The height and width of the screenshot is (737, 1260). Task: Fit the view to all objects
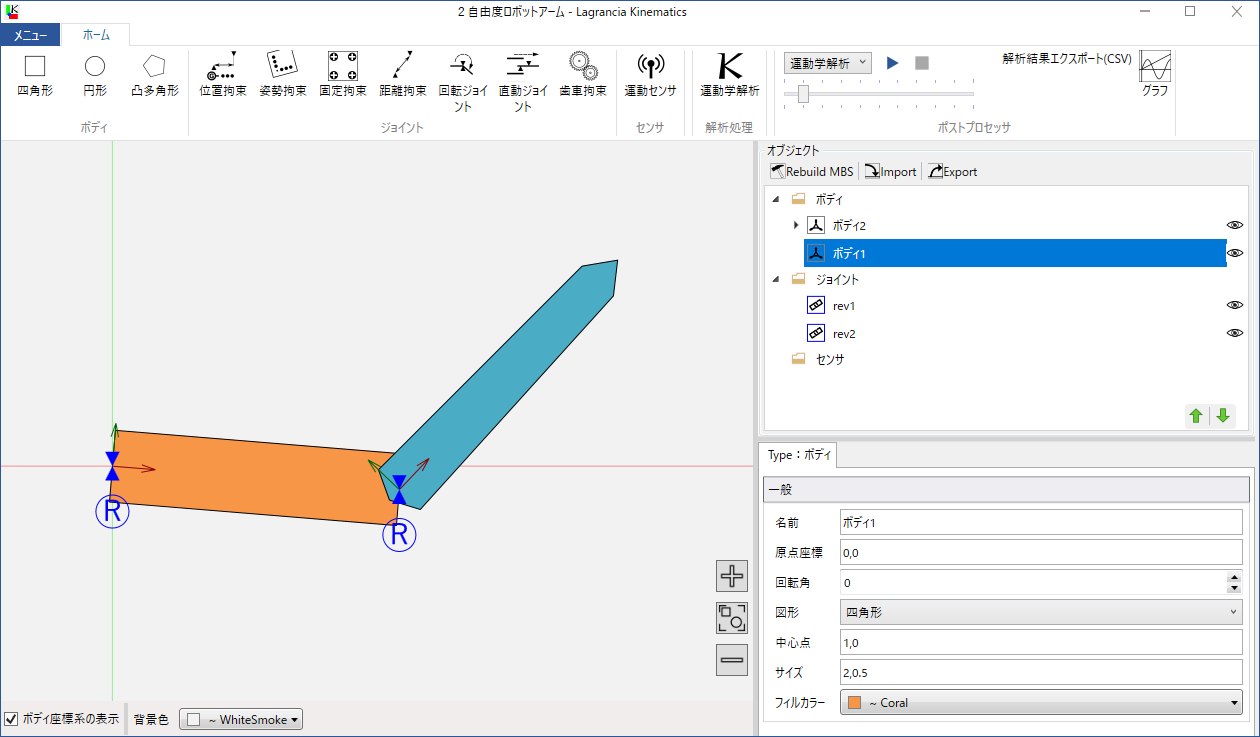(732, 618)
